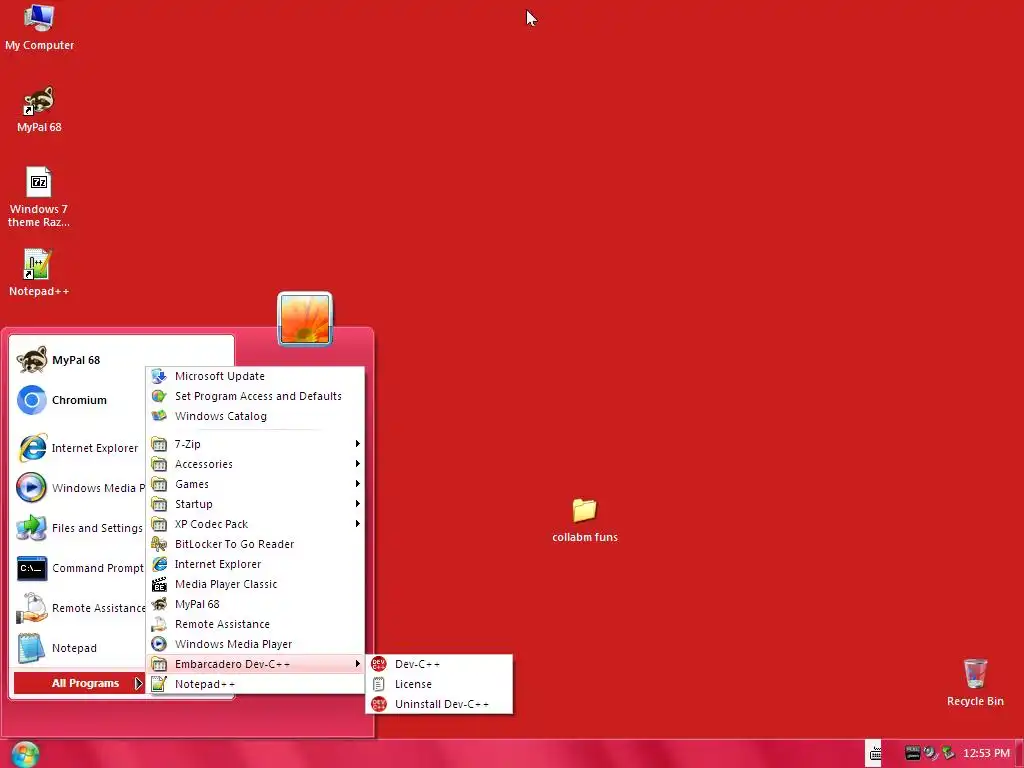Screen dimensions: 1024x768
Task: Open Windows Catalog entry
Action: [x=255, y=416]
